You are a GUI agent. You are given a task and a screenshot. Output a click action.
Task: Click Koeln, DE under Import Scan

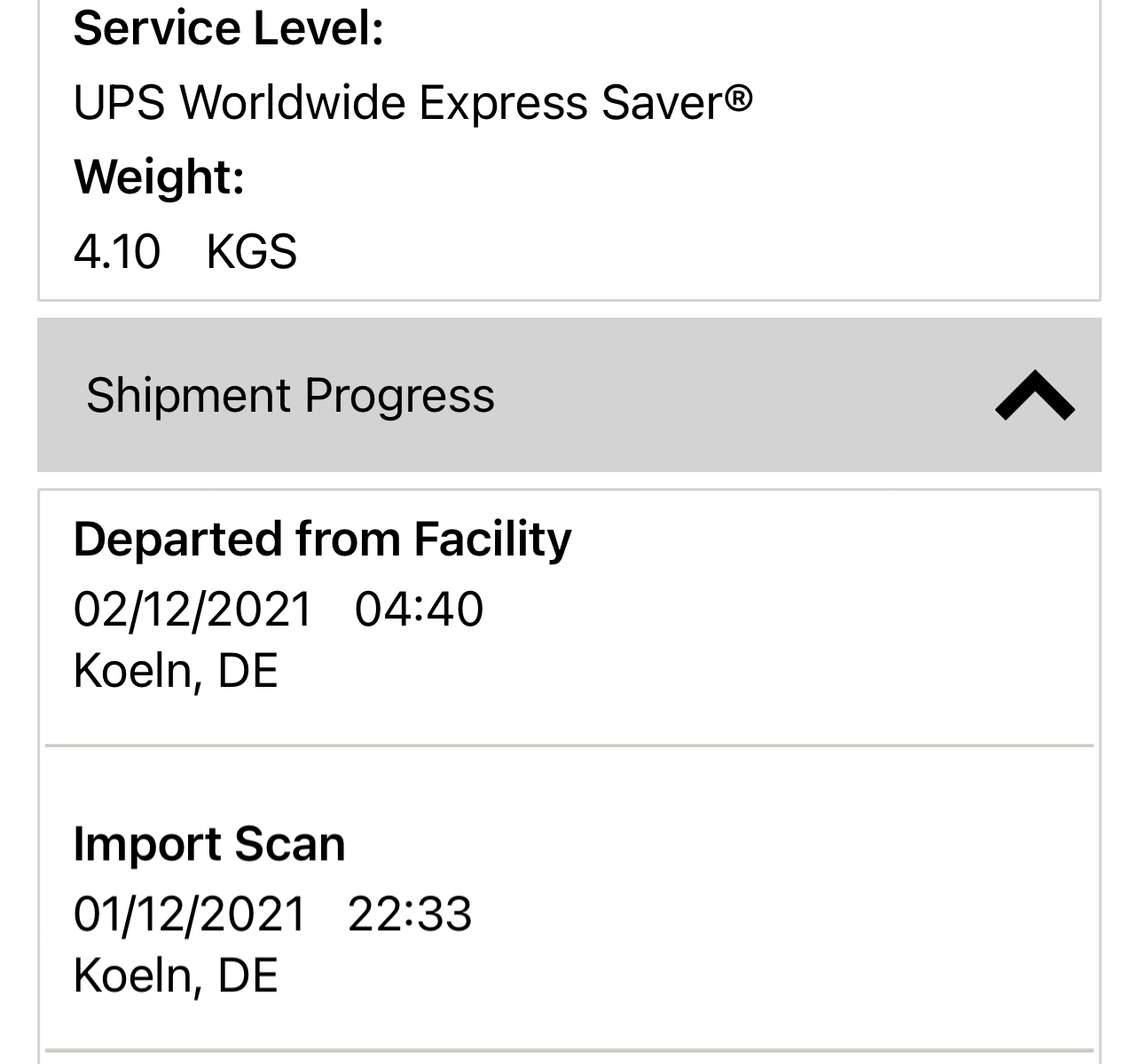(176, 975)
